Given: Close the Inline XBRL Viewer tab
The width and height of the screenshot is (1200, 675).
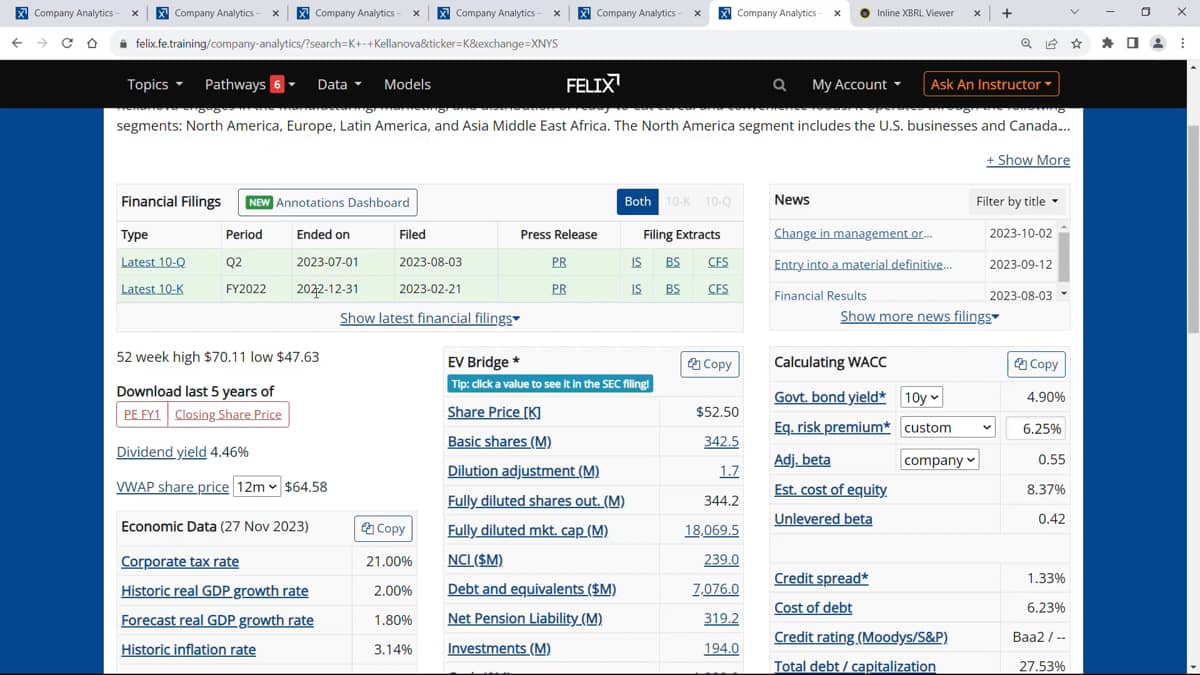Looking at the screenshot, I should pos(977,13).
